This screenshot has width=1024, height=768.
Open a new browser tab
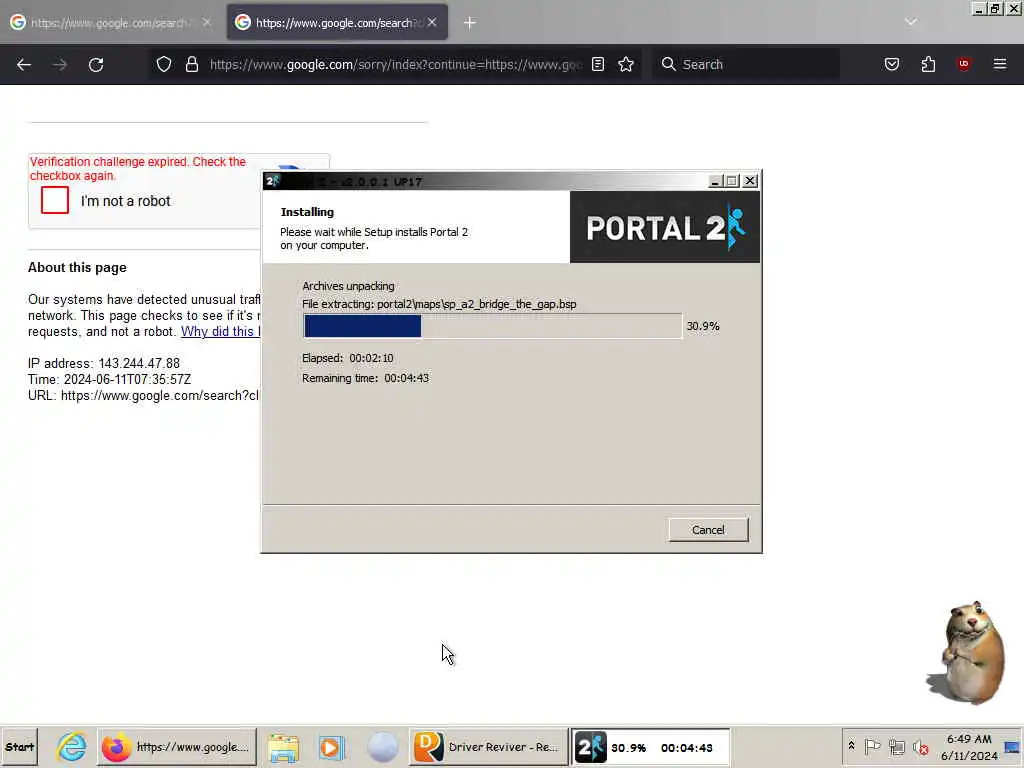(x=470, y=23)
